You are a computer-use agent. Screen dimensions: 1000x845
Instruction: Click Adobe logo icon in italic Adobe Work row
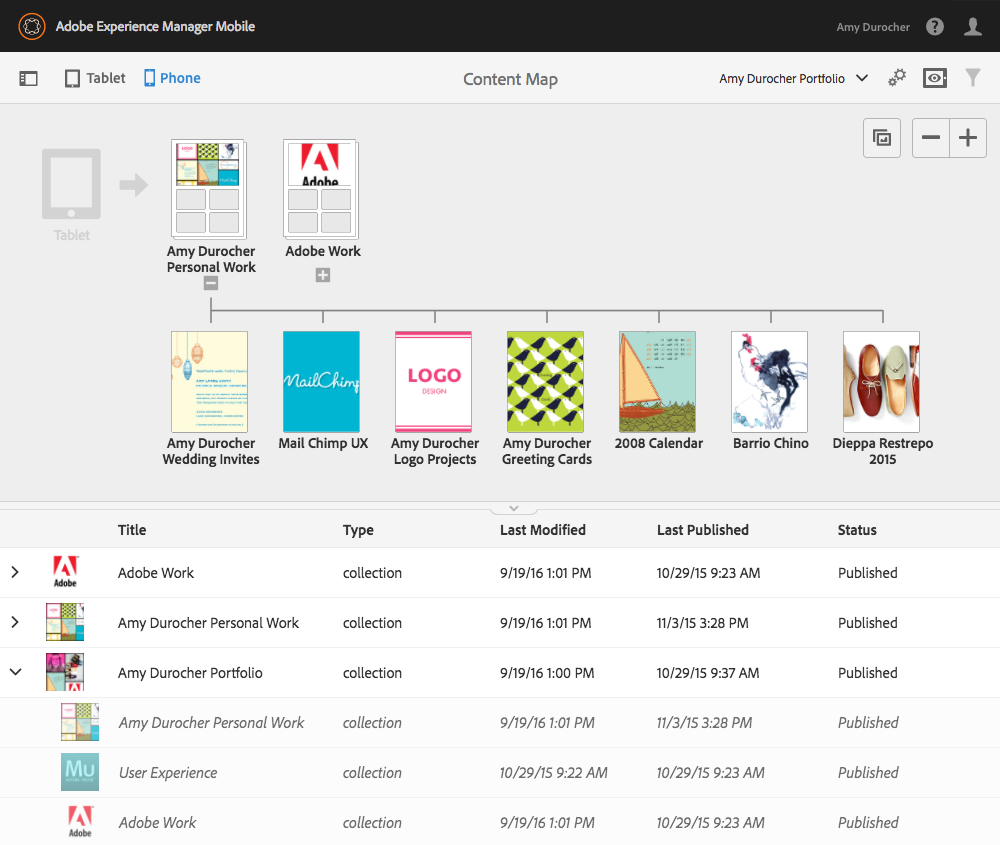pos(80,821)
